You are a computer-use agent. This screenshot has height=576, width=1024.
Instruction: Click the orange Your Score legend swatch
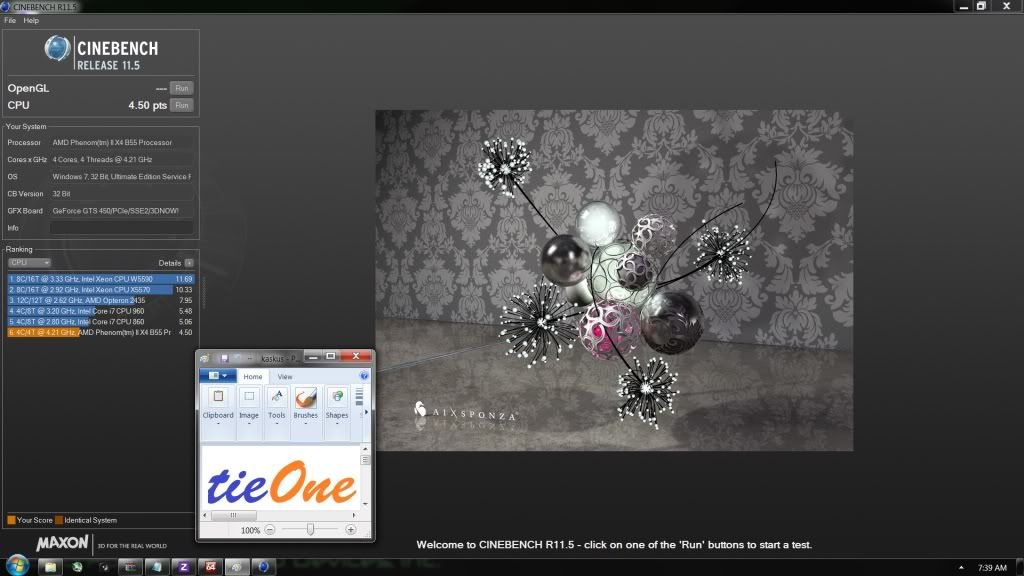click(x=11, y=520)
